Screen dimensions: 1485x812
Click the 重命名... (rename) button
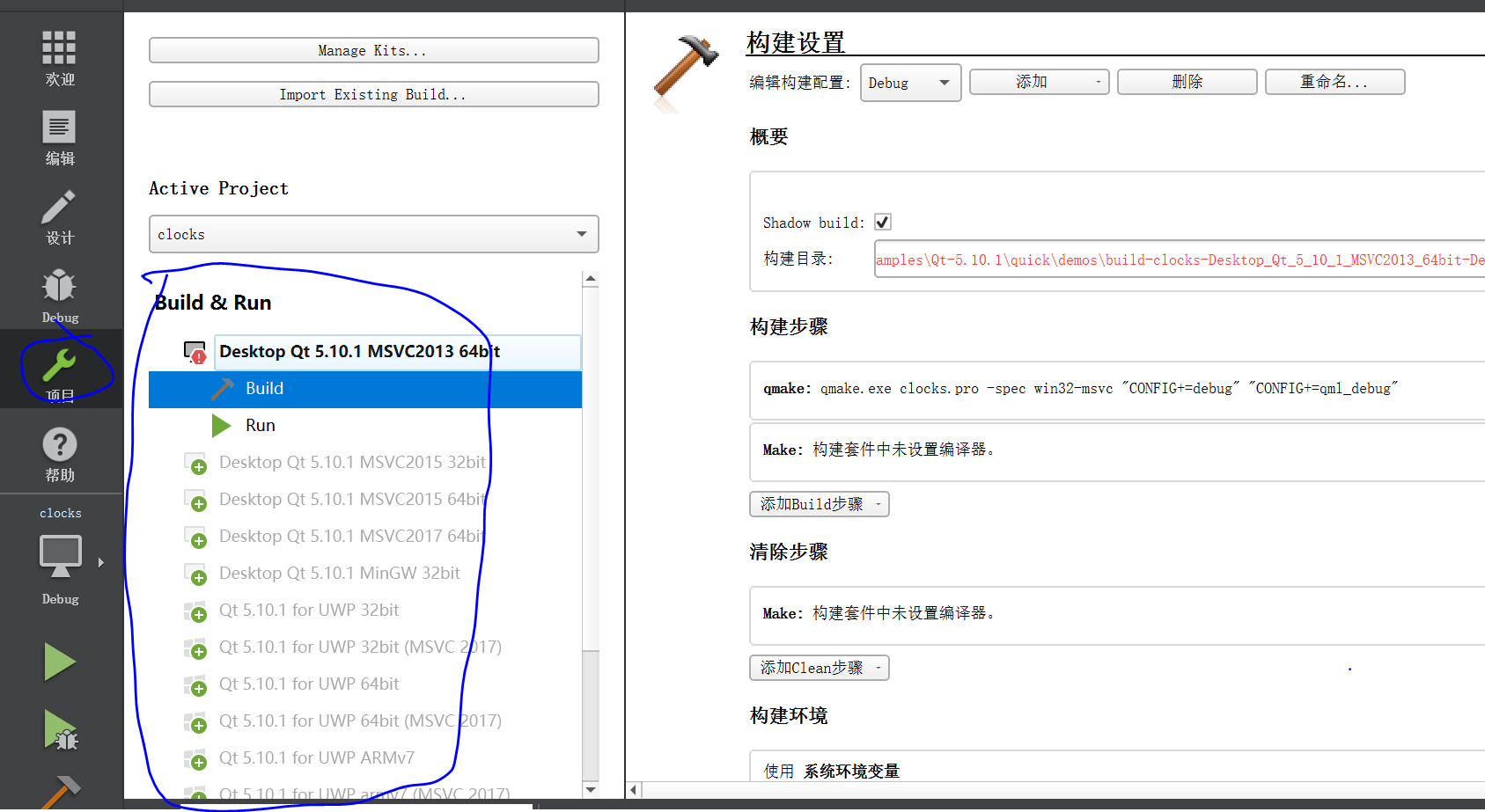(x=1334, y=82)
